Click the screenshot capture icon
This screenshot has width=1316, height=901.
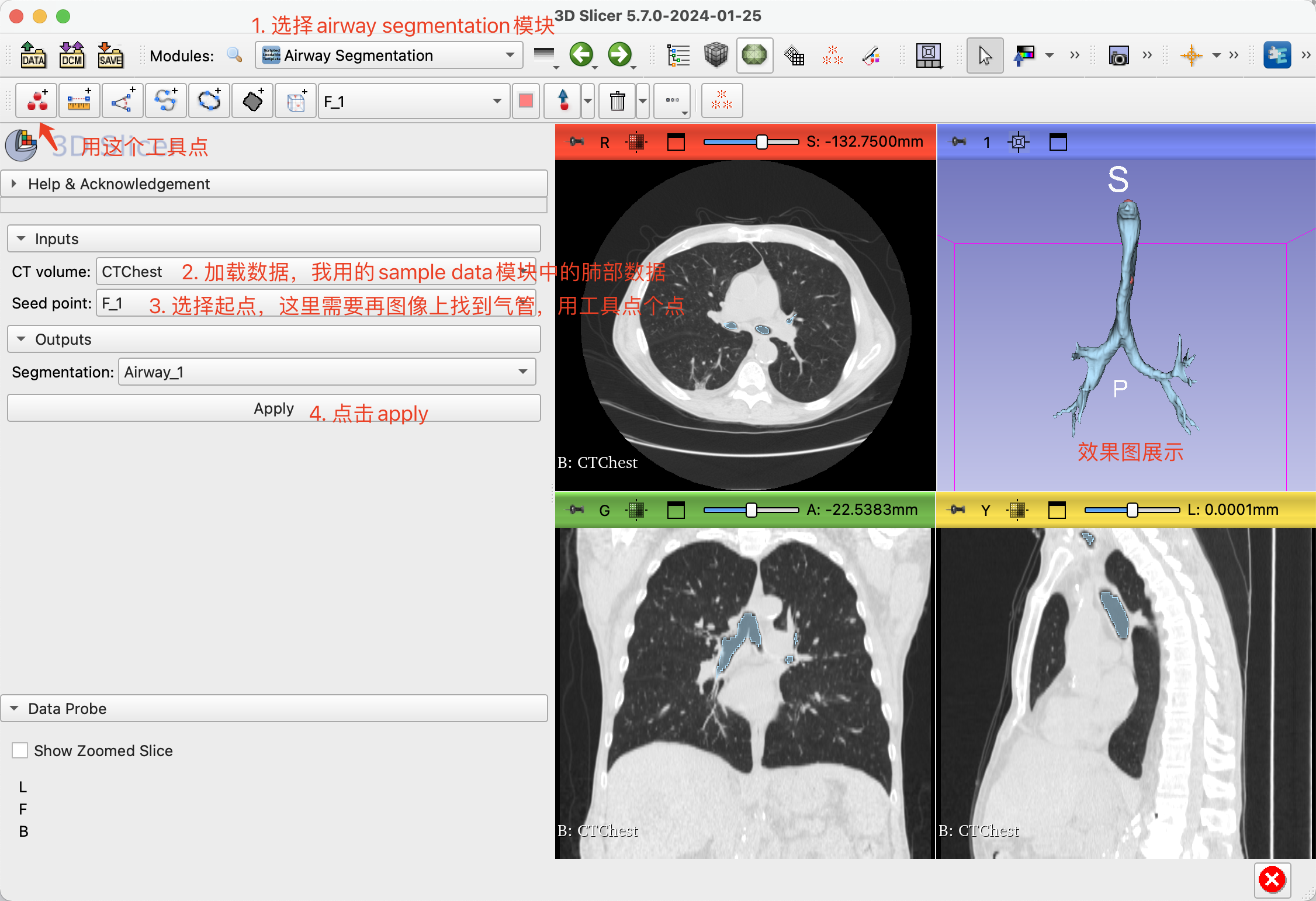tap(1118, 55)
